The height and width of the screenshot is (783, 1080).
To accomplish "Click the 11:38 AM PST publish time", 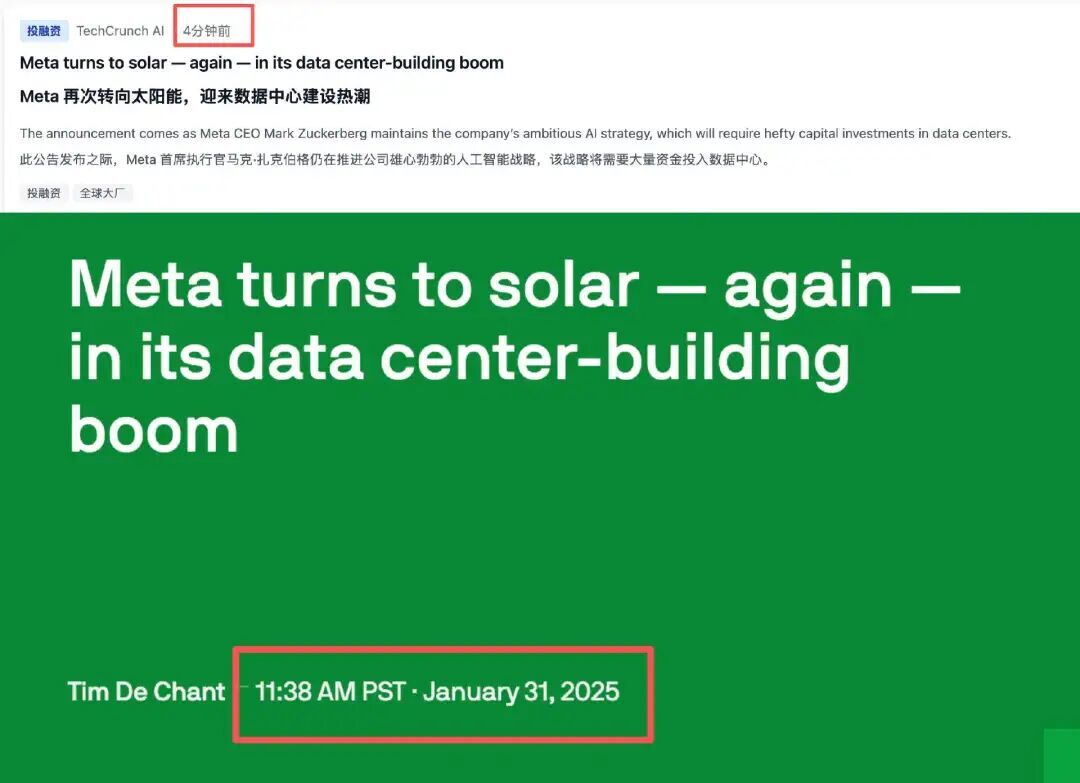I will (x=329, y=691).
